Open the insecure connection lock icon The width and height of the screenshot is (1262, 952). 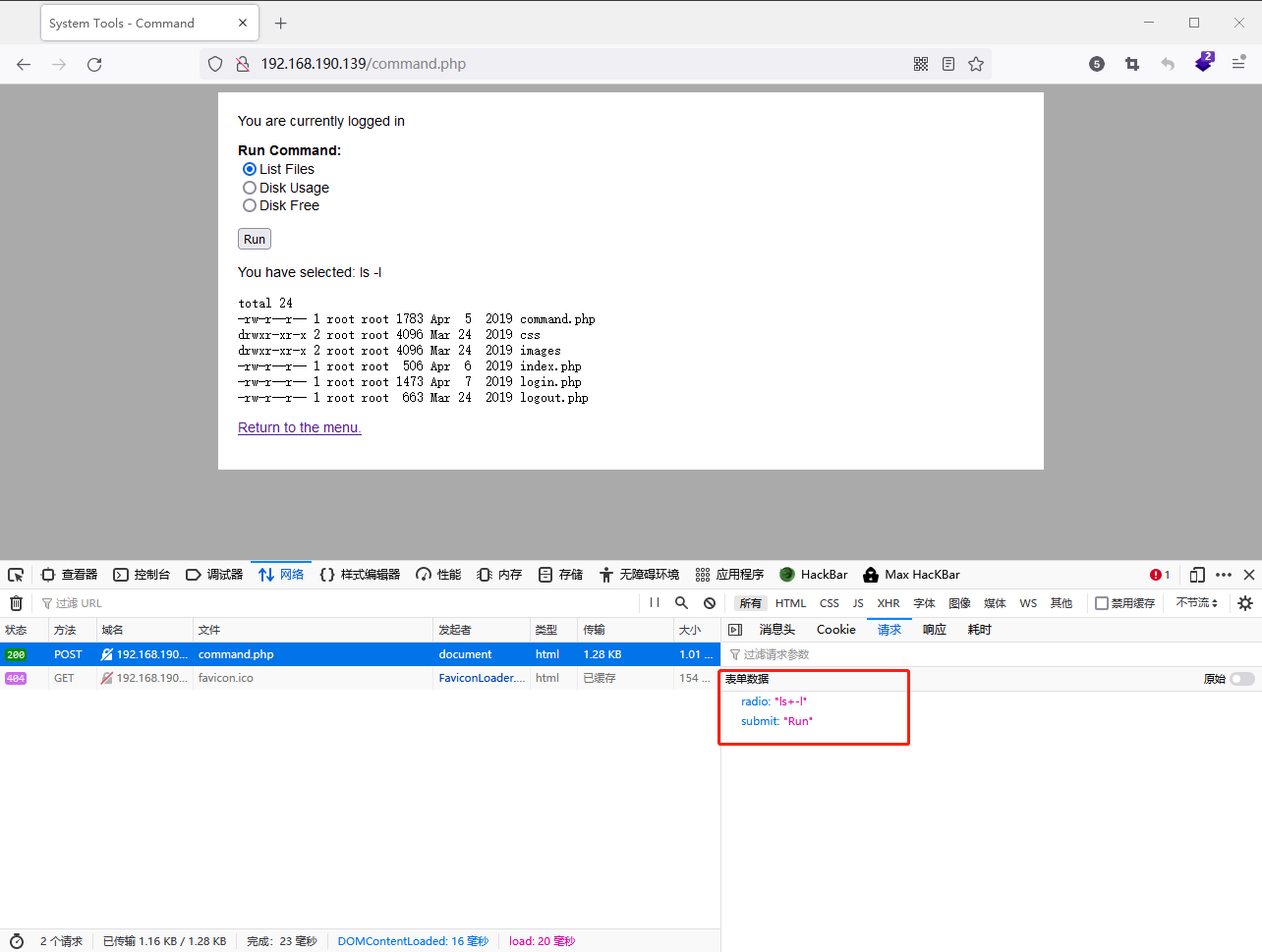pos(242,64)
